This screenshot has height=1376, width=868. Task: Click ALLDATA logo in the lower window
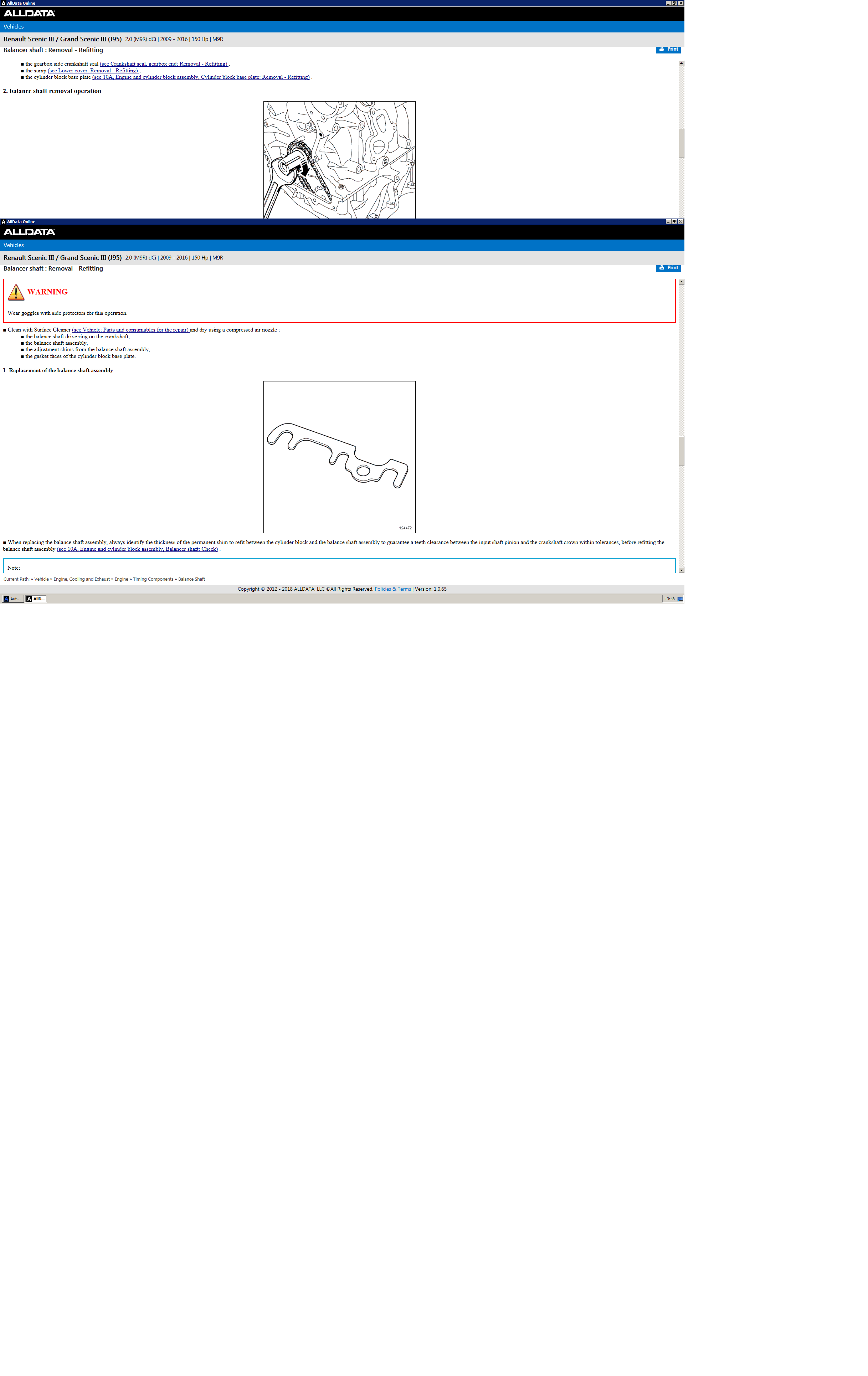click(29, 232)
